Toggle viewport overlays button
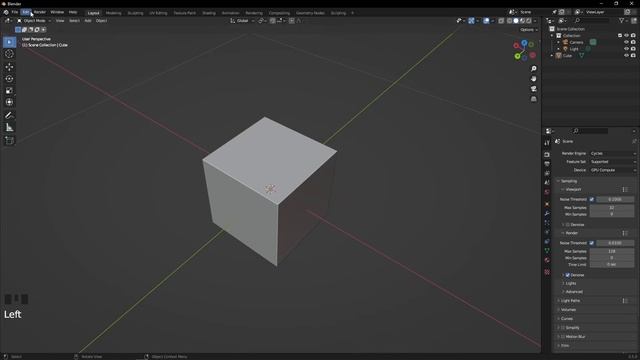 pyautogui.click(x=486, y=20)
